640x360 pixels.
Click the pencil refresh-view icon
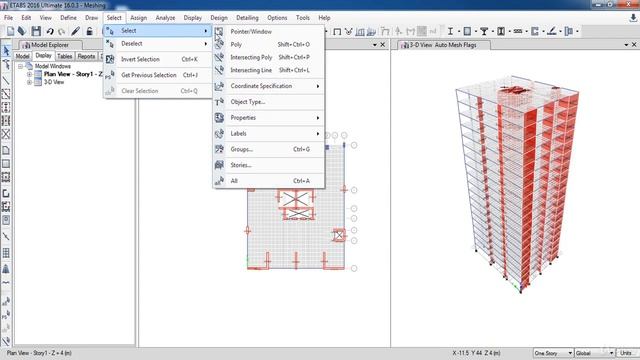coord(76,31)
